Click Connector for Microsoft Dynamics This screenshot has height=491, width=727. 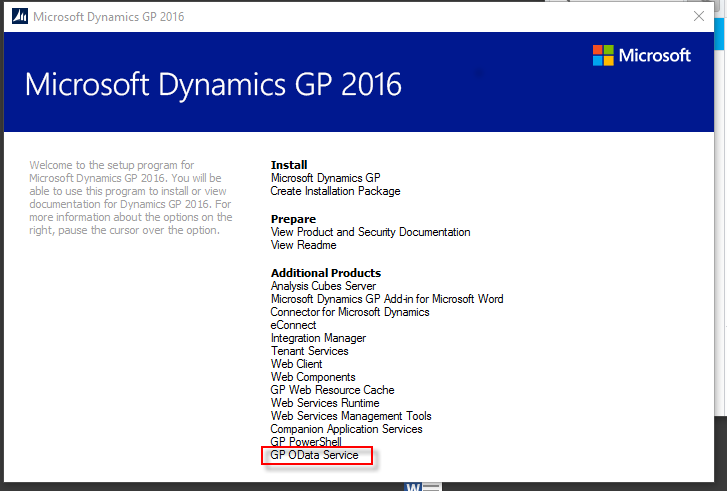click(349, 312)
